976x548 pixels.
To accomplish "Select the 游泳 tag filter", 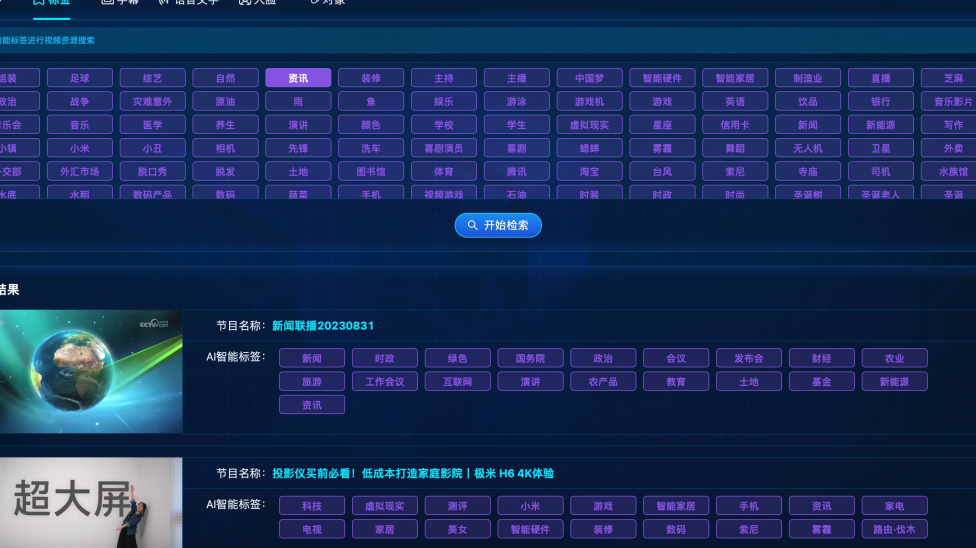I will [517, 101].
